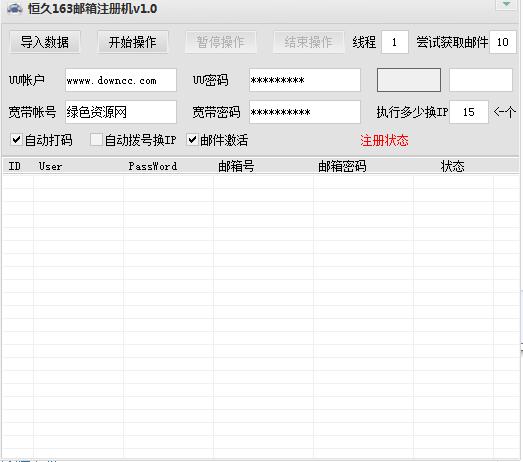
Task: Focus the UU帐户 input field
Action: 121,80
